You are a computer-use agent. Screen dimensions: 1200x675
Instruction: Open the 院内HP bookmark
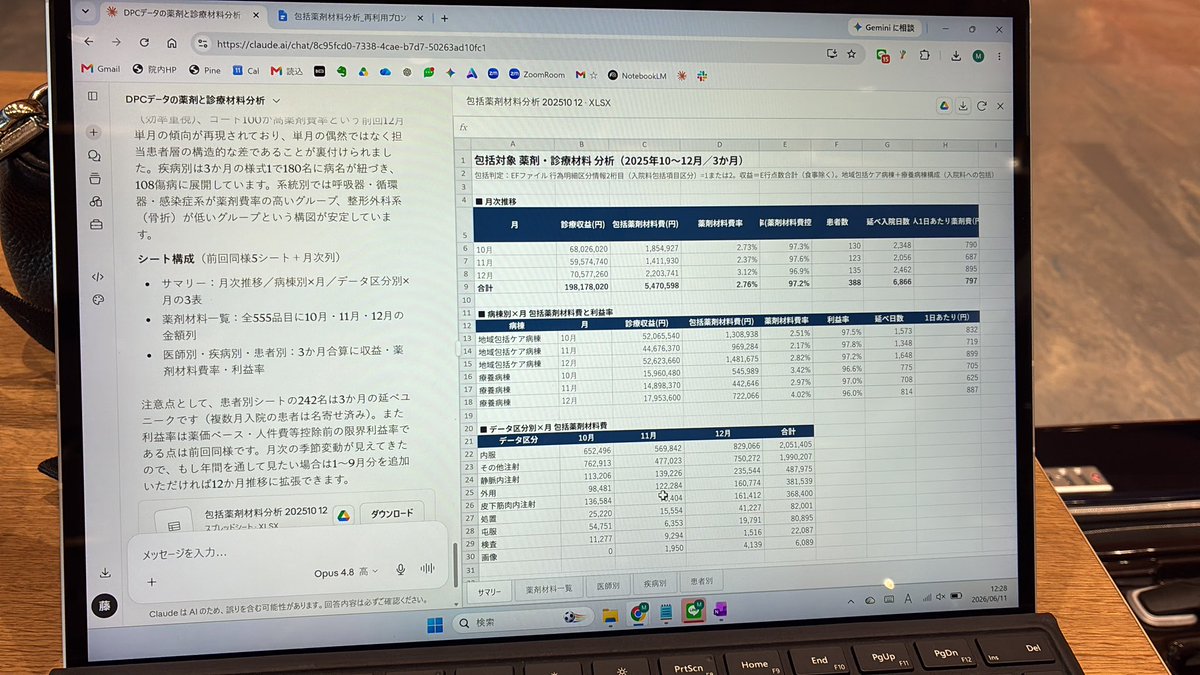coord(155,70)
